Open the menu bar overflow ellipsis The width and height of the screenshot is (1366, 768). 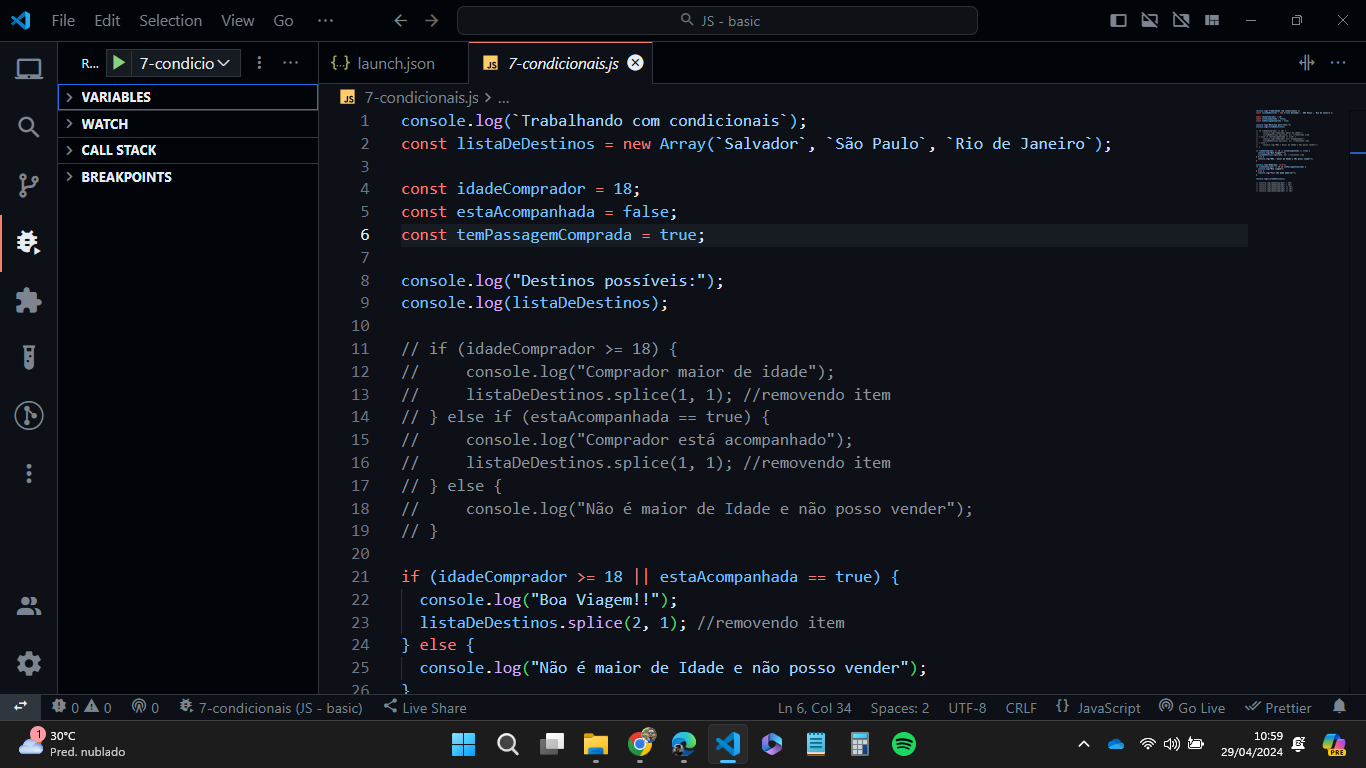pyautogui.click(x=325, y=20)
